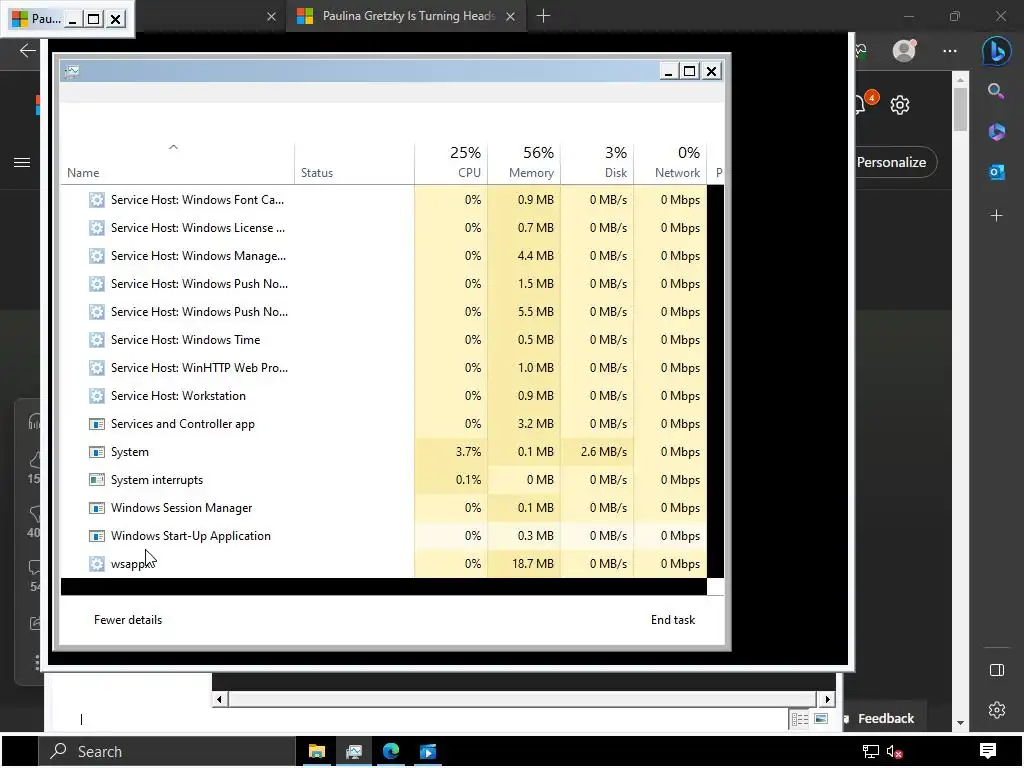
Task: Open notifications bell with badge 4
Action: tap(863, 103)
